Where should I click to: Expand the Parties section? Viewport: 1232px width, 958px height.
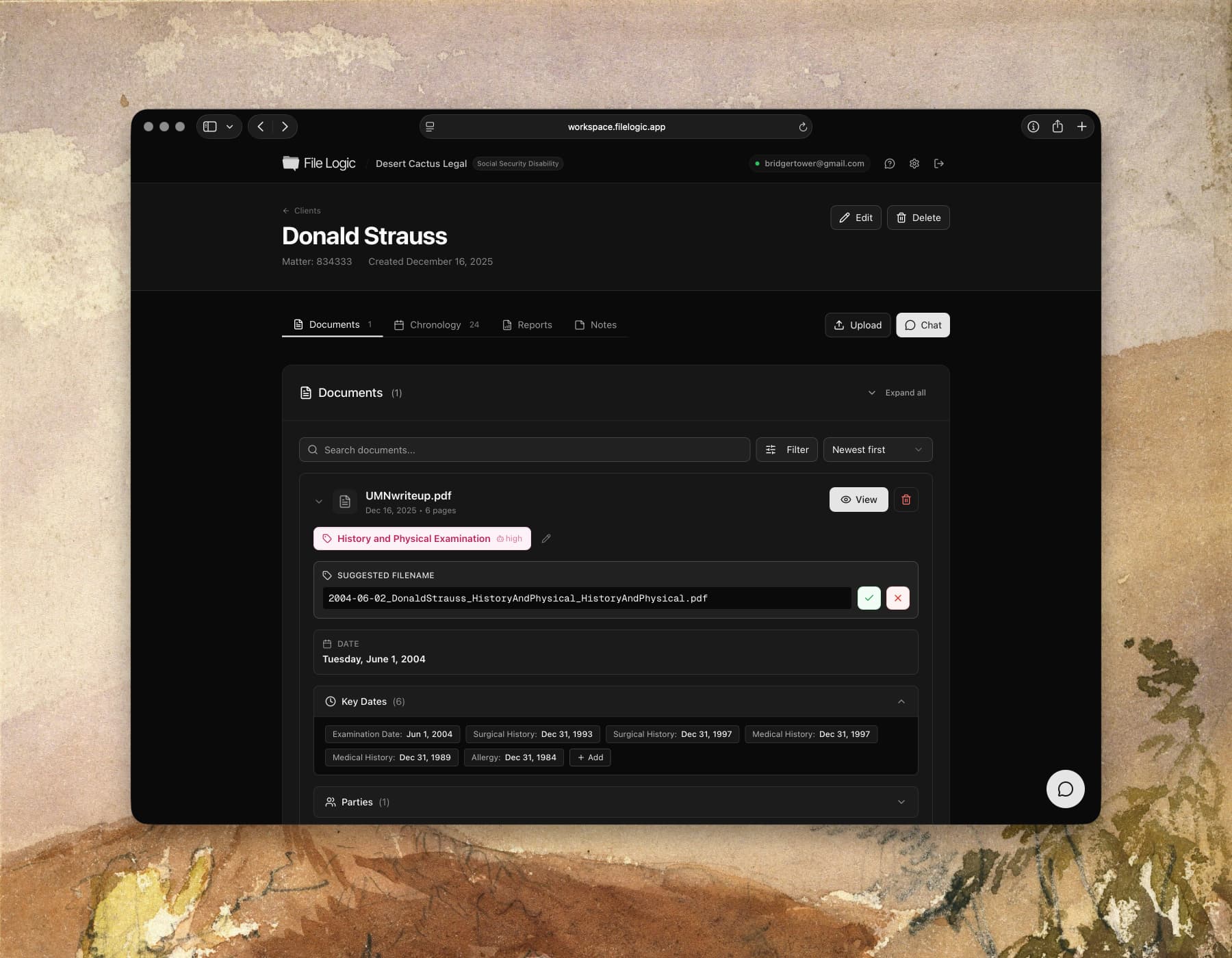point(901,801)
